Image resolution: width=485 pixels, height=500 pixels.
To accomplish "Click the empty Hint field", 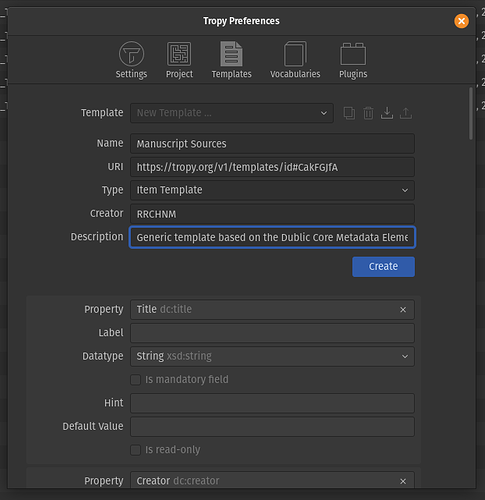I will tap(272, 403).
